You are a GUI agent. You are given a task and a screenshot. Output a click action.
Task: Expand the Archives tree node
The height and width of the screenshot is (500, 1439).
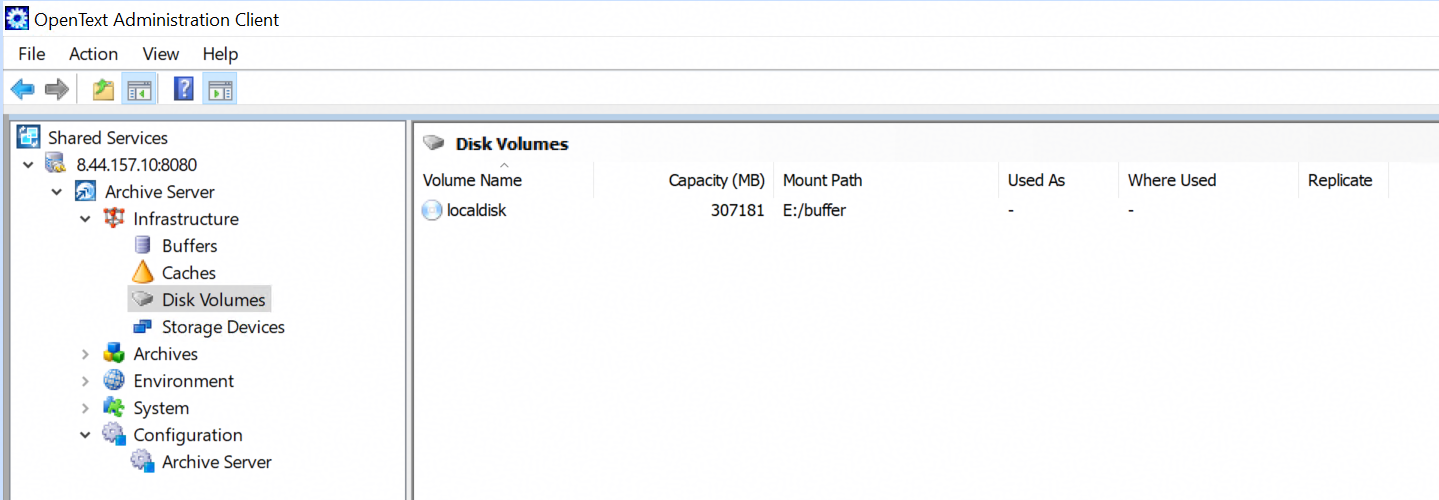coord(86,354)
